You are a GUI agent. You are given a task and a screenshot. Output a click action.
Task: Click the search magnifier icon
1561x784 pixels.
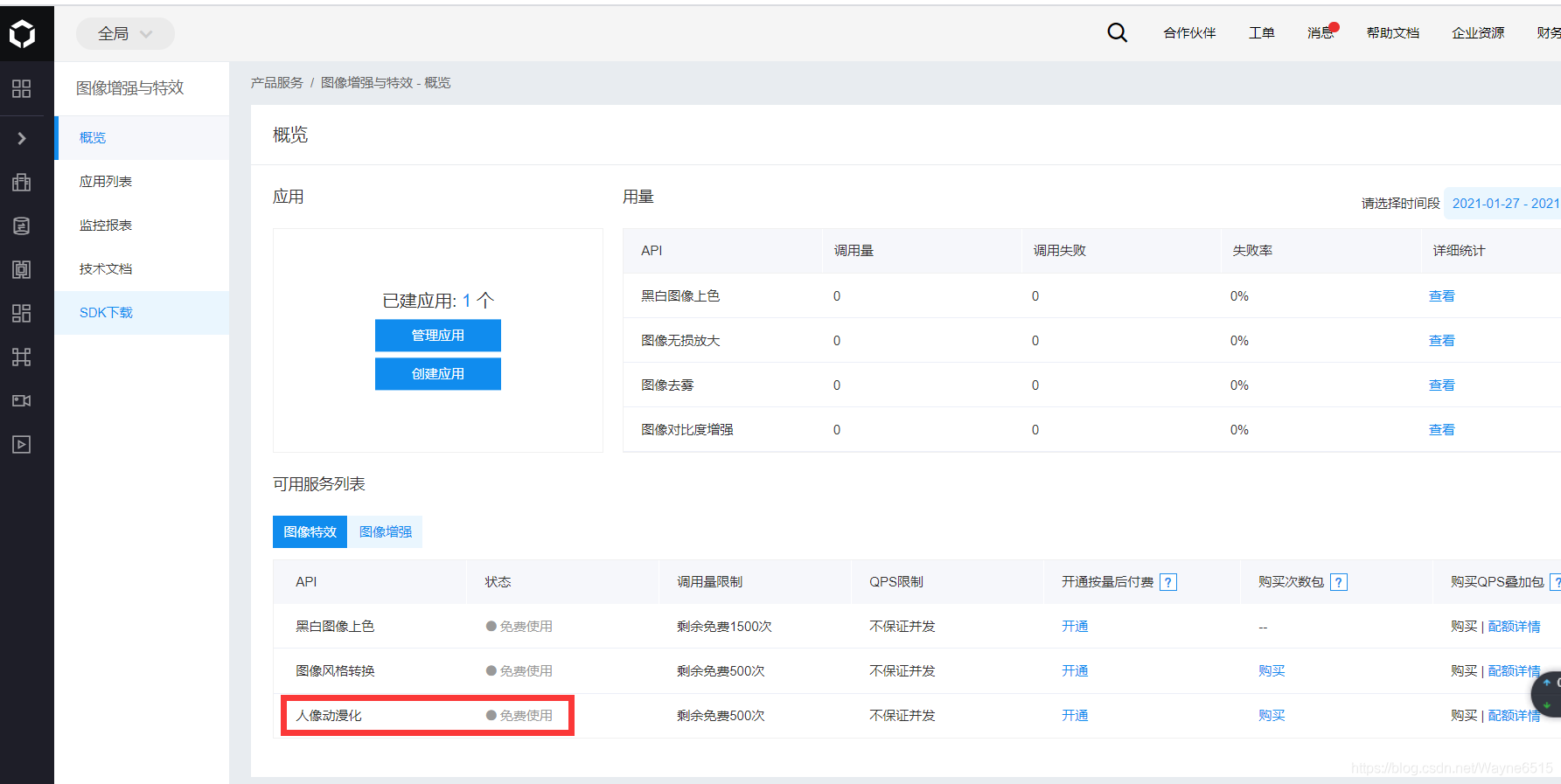click(1117, 33)
